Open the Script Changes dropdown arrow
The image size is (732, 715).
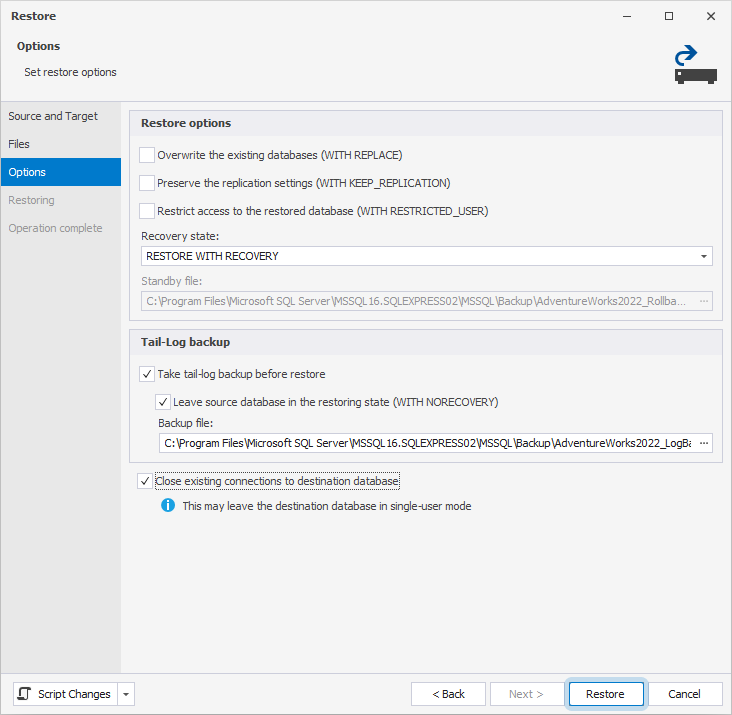126,694
